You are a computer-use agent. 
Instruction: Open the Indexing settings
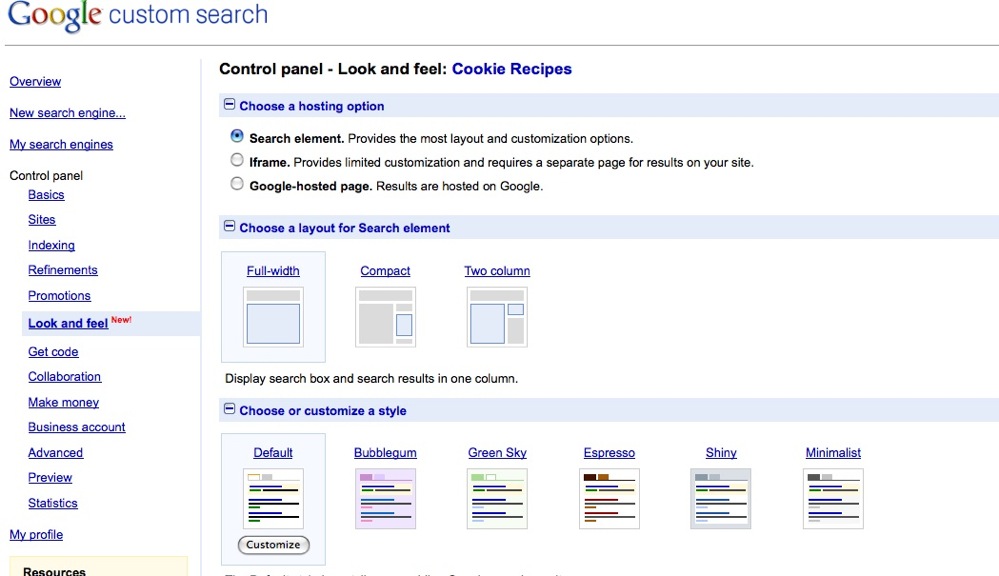coord(51,245)
